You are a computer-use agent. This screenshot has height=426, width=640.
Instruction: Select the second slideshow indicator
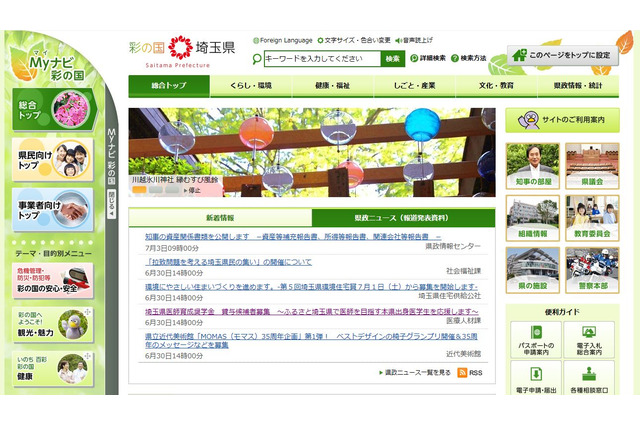(156, 190)
